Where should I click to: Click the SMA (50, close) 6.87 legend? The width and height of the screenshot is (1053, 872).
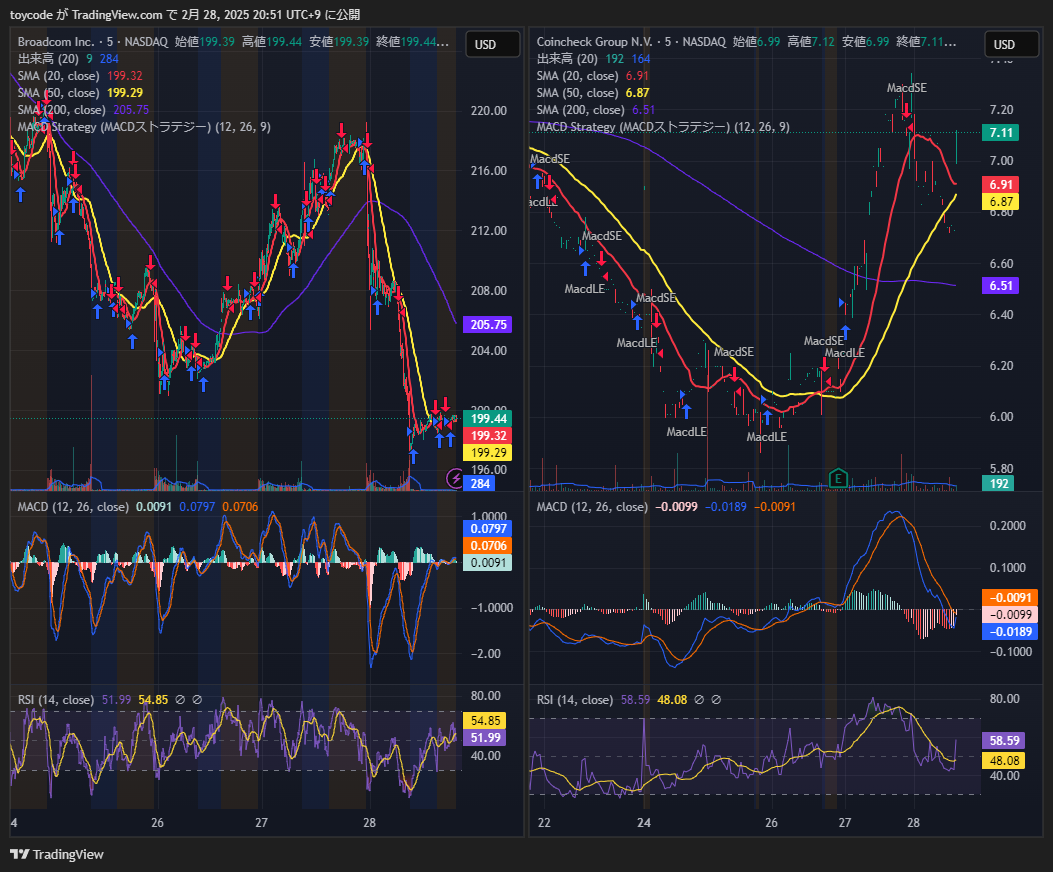pyautogui.click(x=592, y=93)
